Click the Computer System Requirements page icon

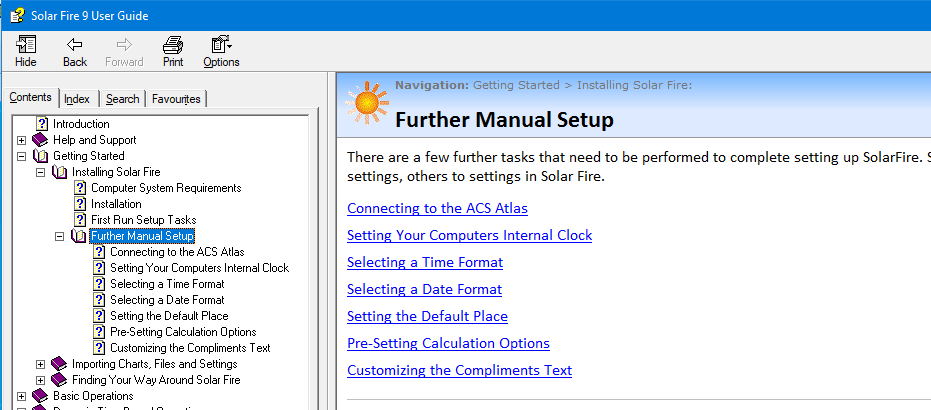pyautogui.click(x=80, y=188)
